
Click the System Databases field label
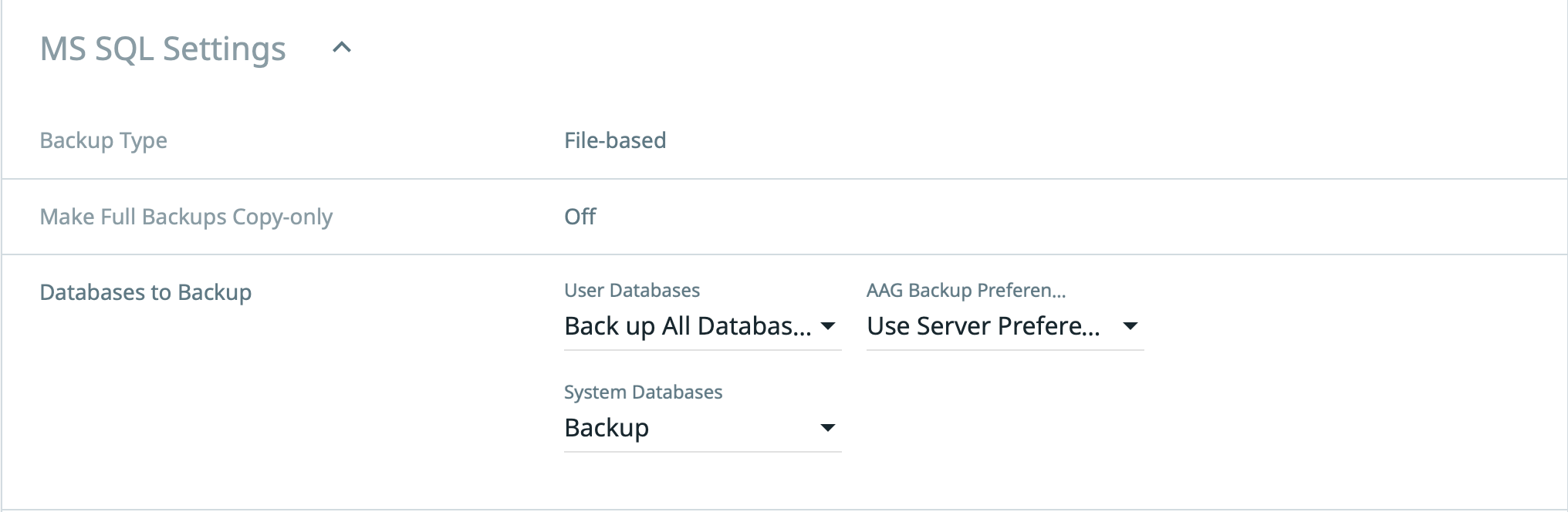(x=643, y=392)
